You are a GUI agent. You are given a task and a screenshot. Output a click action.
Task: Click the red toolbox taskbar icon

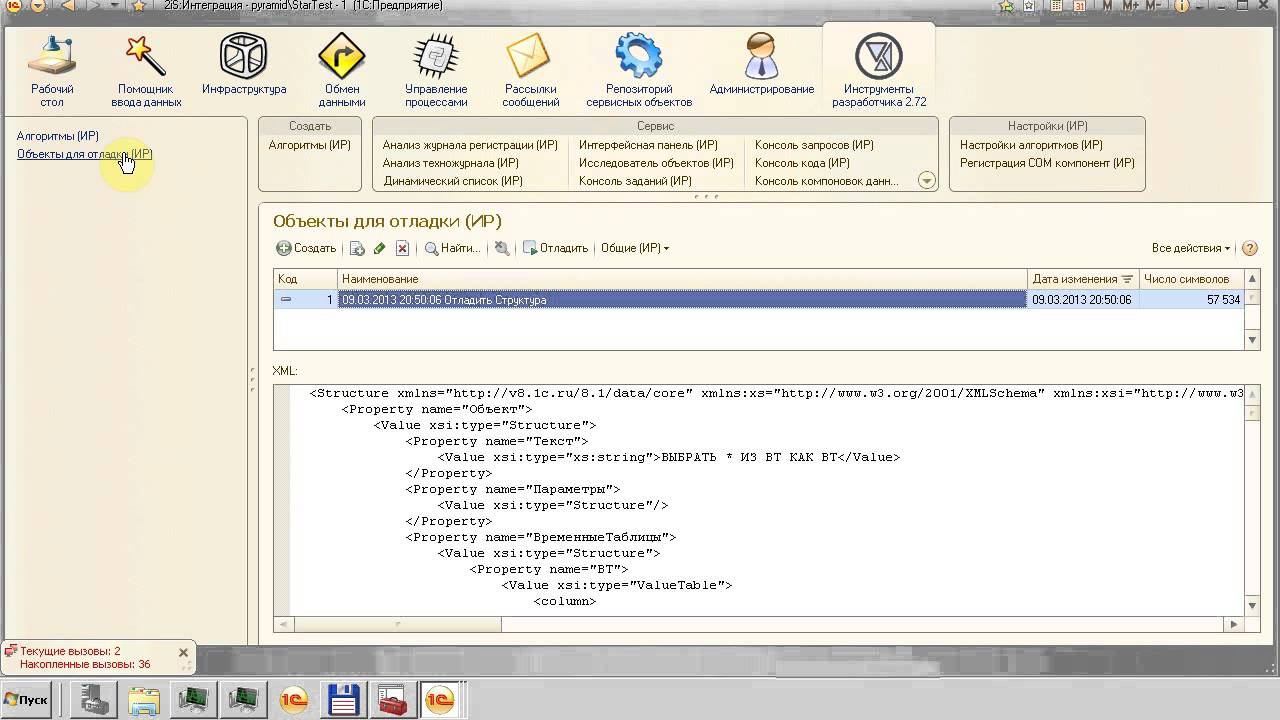392,700
